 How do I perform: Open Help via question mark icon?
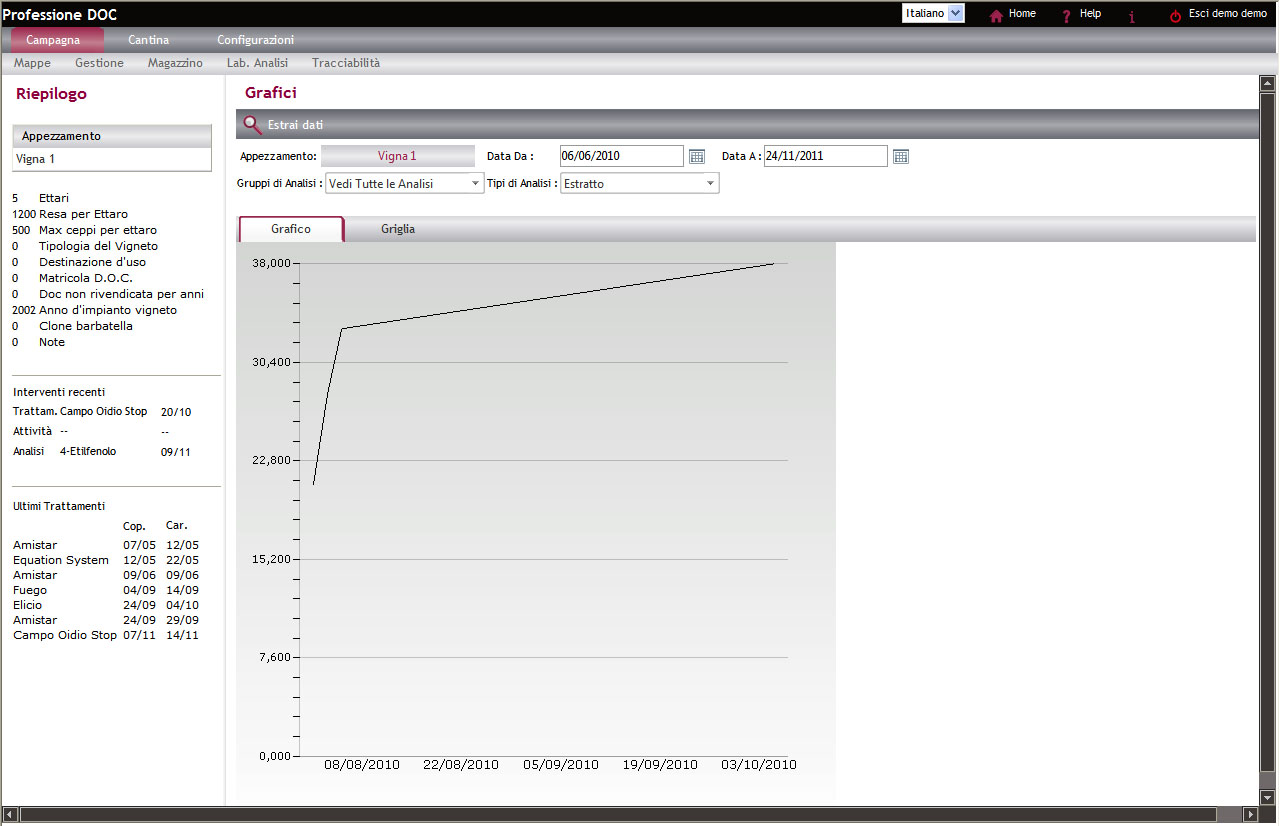click(1066, 15)
